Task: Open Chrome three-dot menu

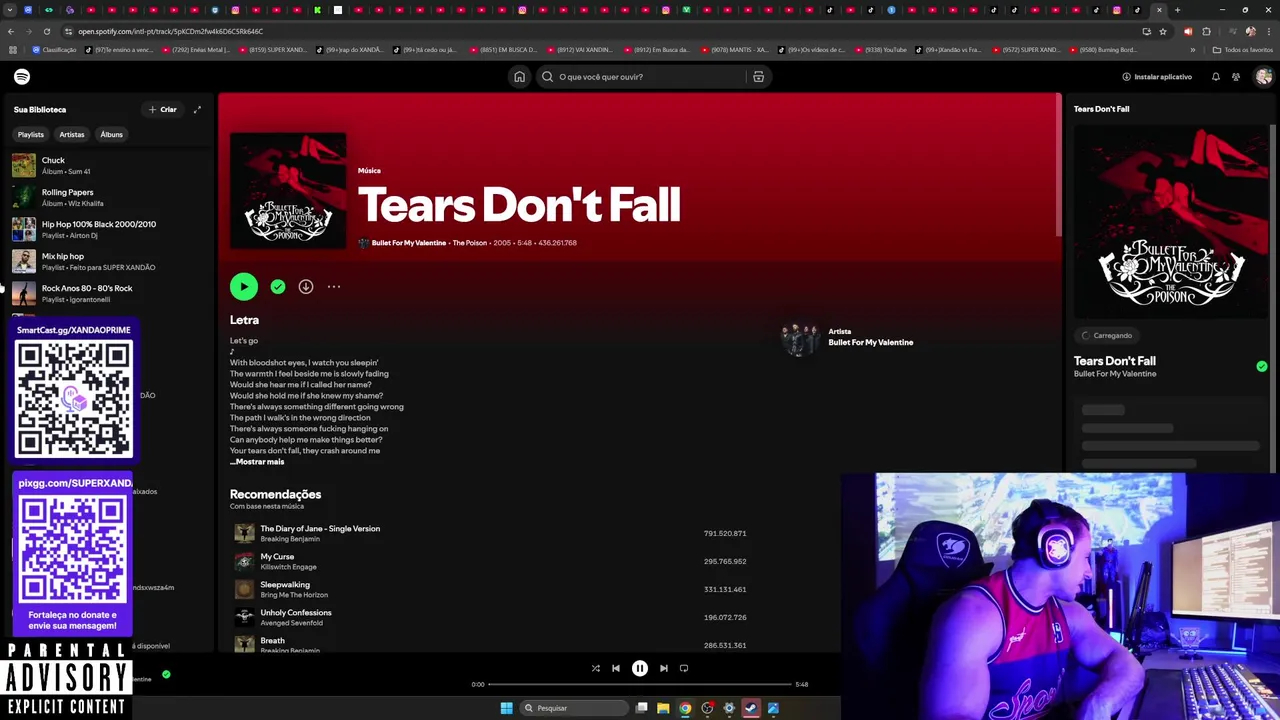Action: pyautogui.click(x=1268, y=31)
